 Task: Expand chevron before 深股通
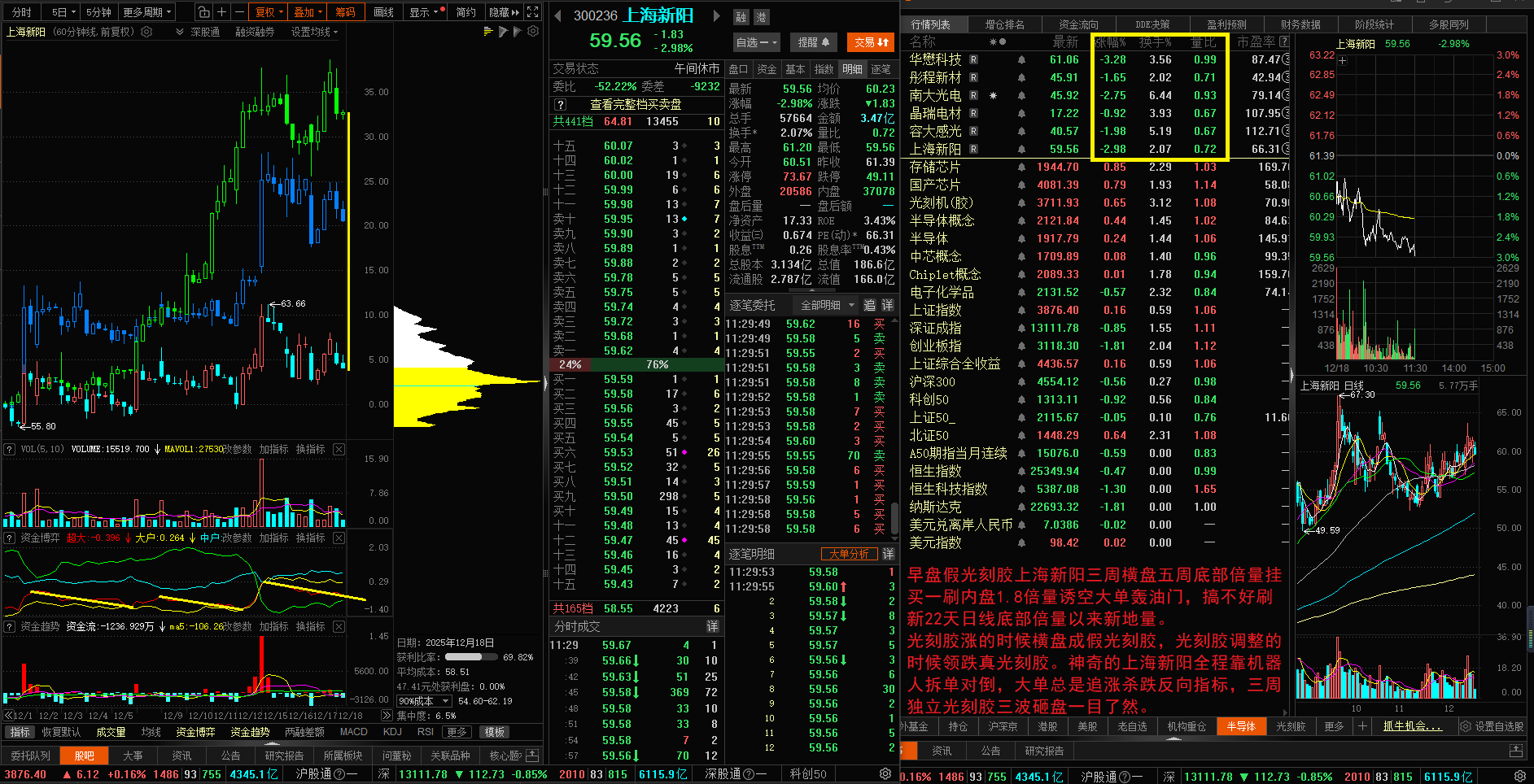[180, 32]
